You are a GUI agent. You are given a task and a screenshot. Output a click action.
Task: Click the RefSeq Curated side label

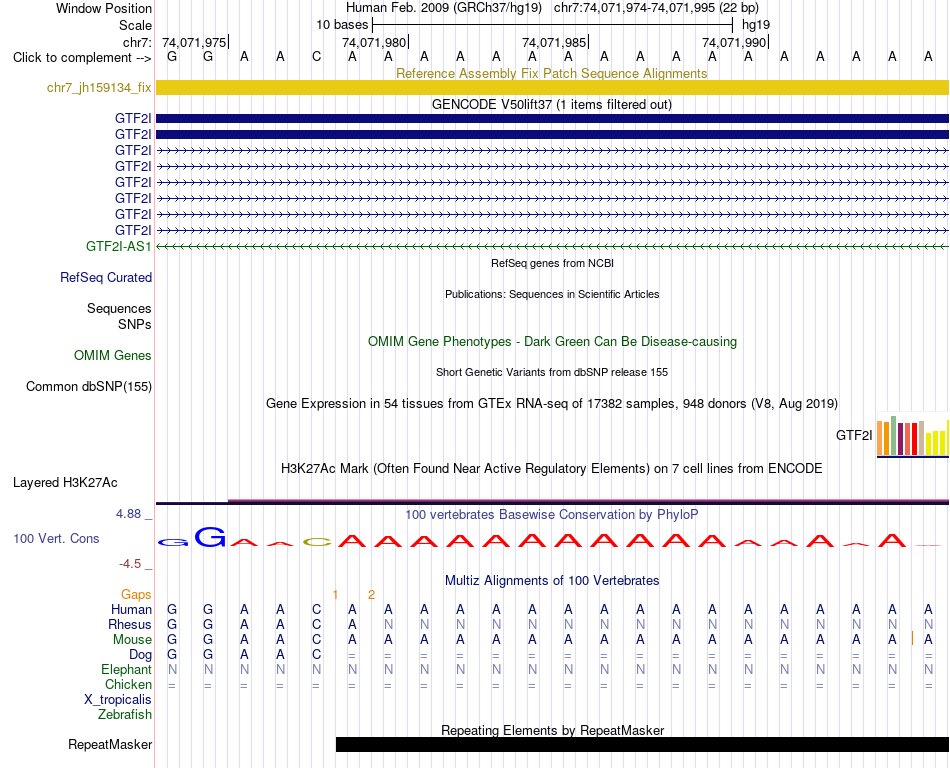coord(105,277)
